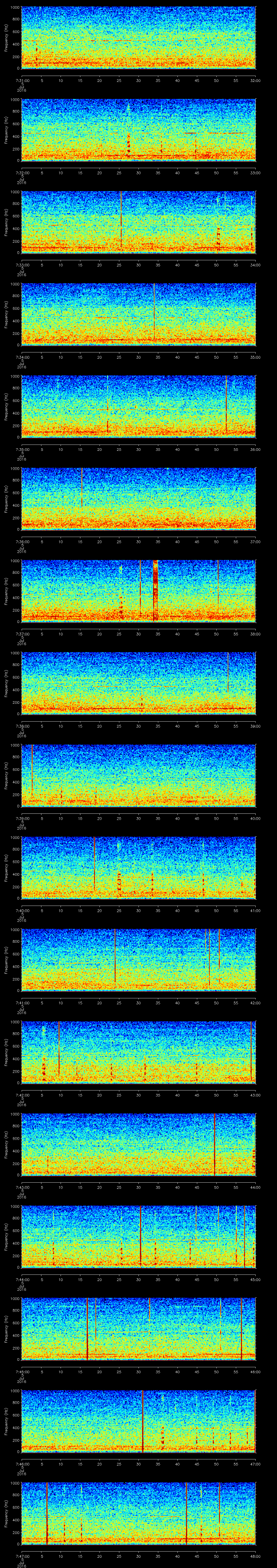This screenshot has width=277, height=1568.
Task: Open the spectrogram panel starting at 7:45:00
Action: click(139, 1329)
